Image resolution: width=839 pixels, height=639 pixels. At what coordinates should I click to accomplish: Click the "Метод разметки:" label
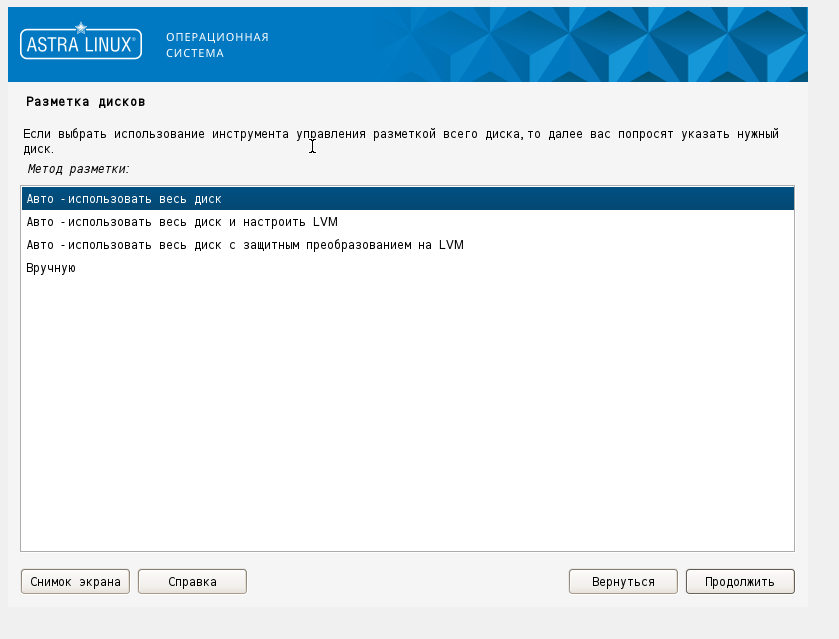[78, 169]
